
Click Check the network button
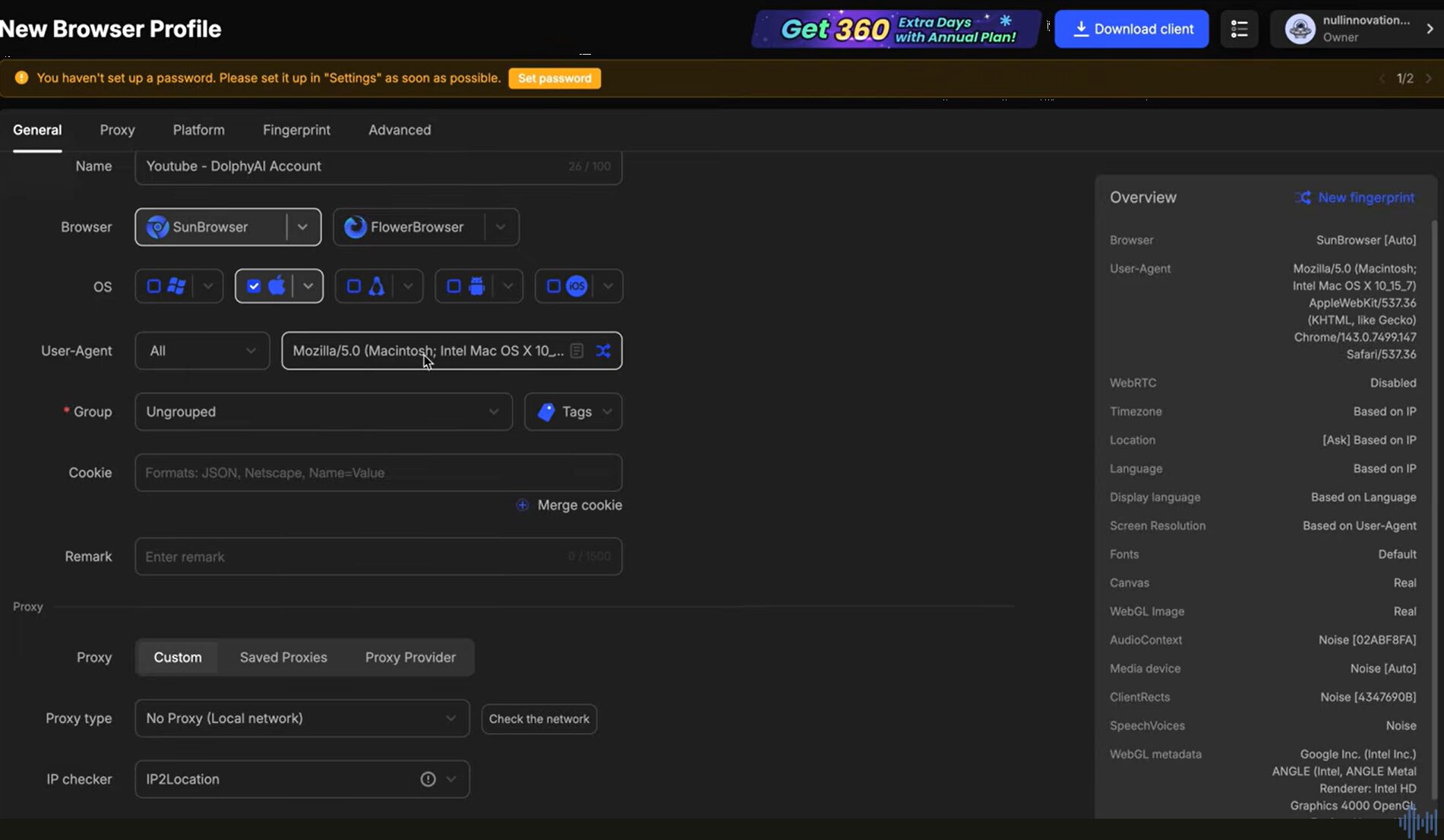click(x=539, y=719)
